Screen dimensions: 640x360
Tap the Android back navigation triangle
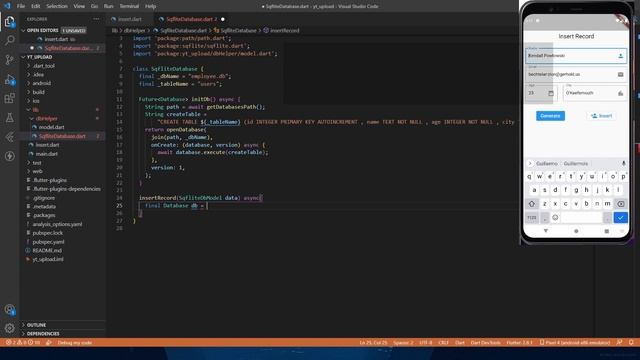pos(546,231)
